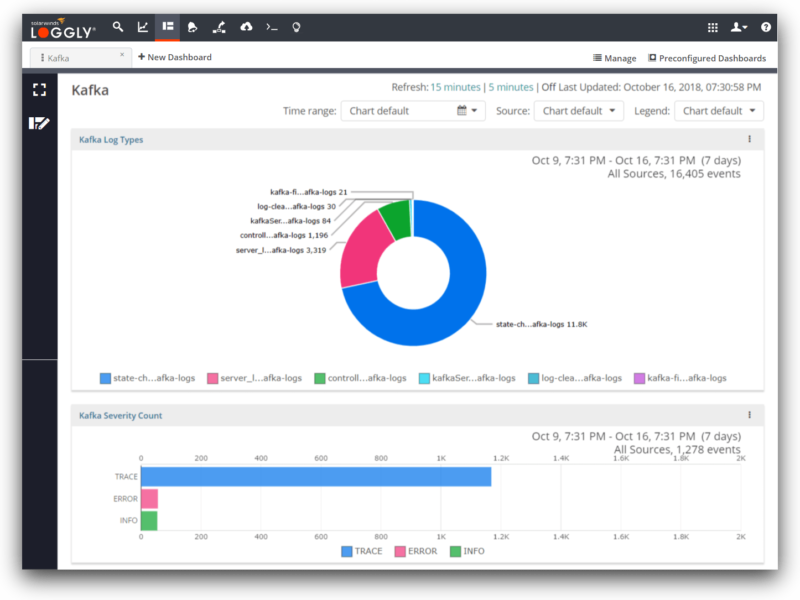800x600 pixels.
Task: Click the blue state-ch...afka-logs legend swatch
Action: 103,377
